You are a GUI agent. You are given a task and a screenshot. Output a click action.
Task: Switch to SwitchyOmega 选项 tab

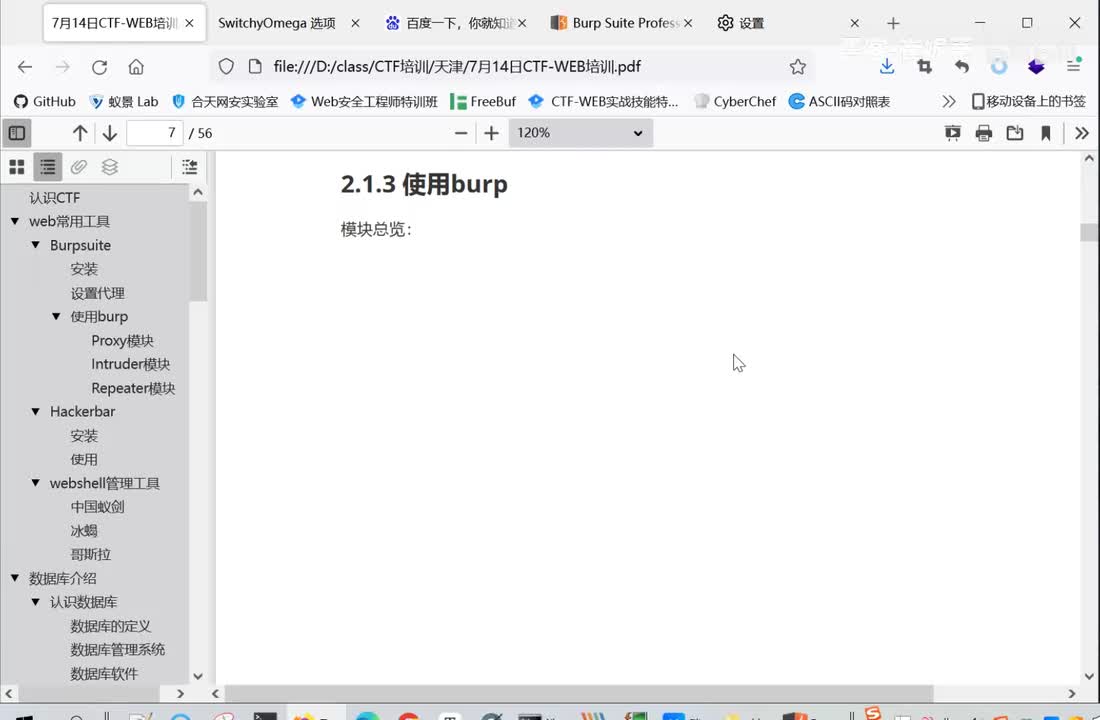coord(276,23)
